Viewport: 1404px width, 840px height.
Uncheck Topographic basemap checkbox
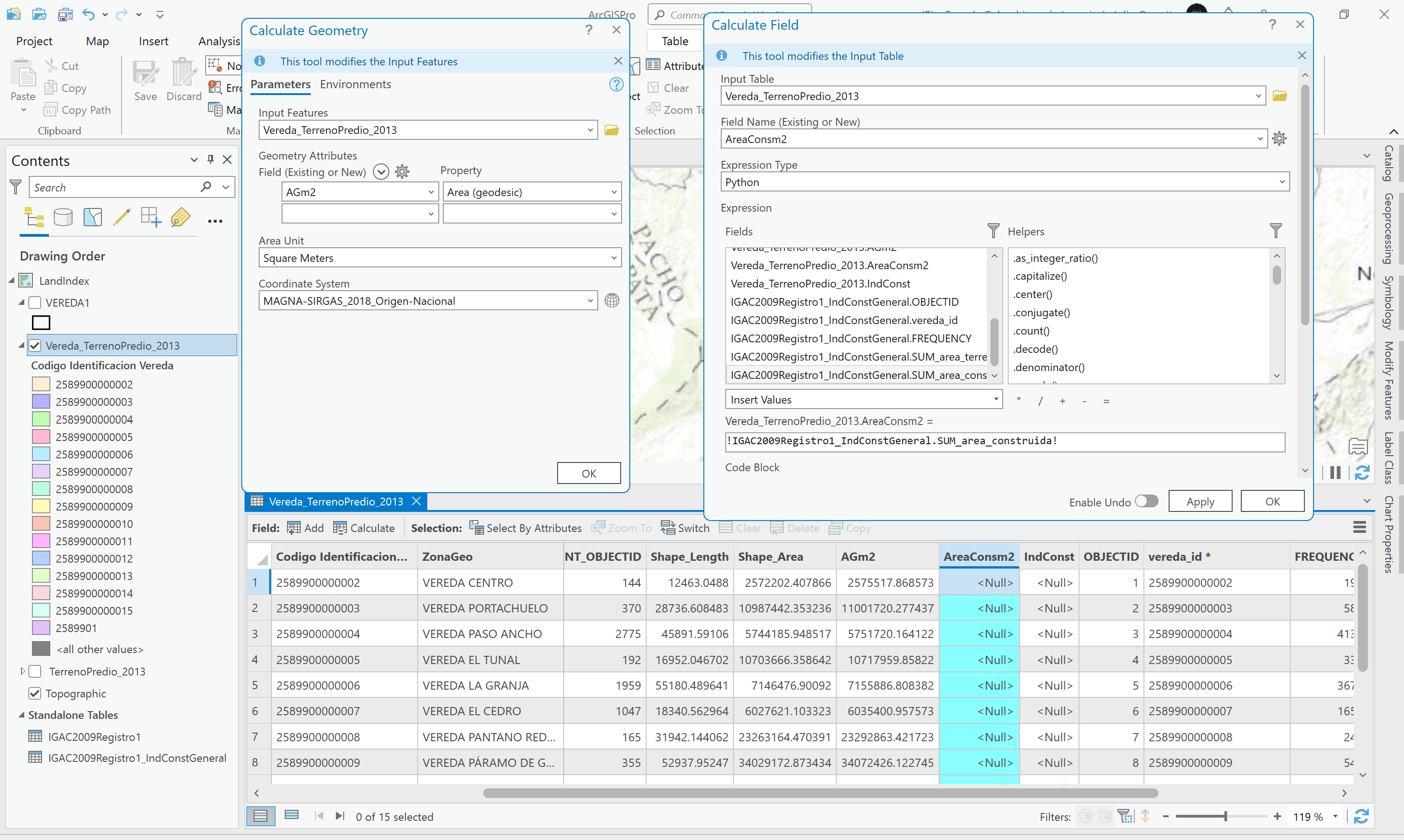tap(35, 693)
